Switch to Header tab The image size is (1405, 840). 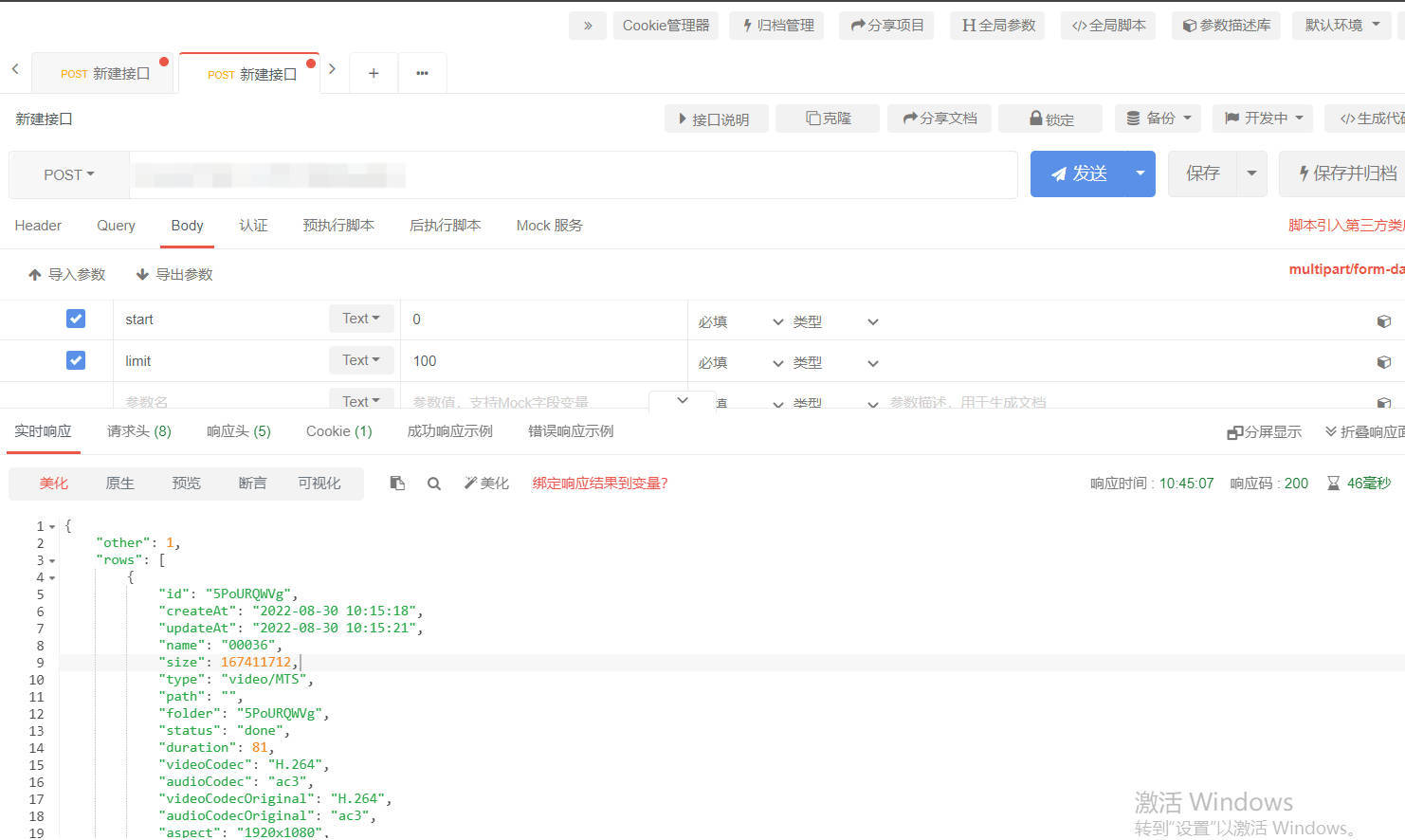coord(38,226)
